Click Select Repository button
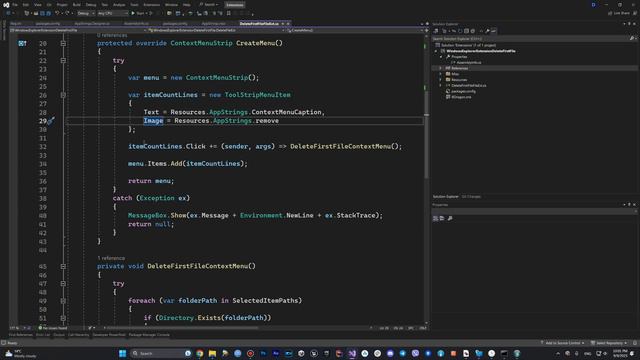 pos(608,343)
